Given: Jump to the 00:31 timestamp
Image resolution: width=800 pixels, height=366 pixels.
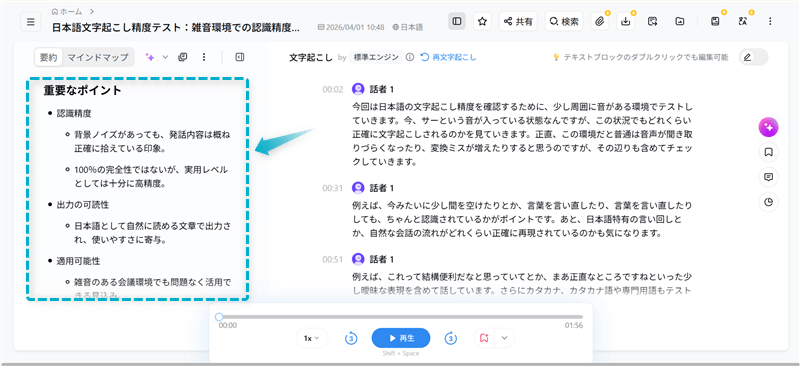Looking at the screenshot, I should tap(333, 188).
